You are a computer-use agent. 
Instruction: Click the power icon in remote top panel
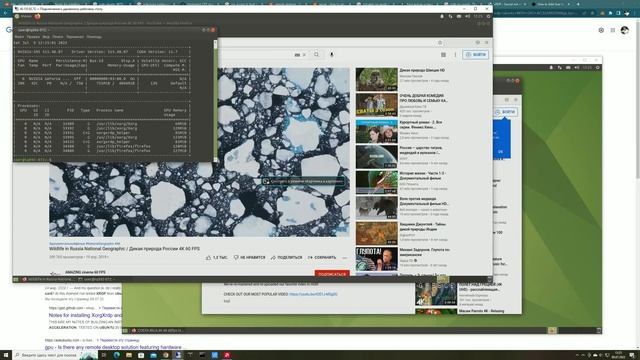(x=488, y=16)
